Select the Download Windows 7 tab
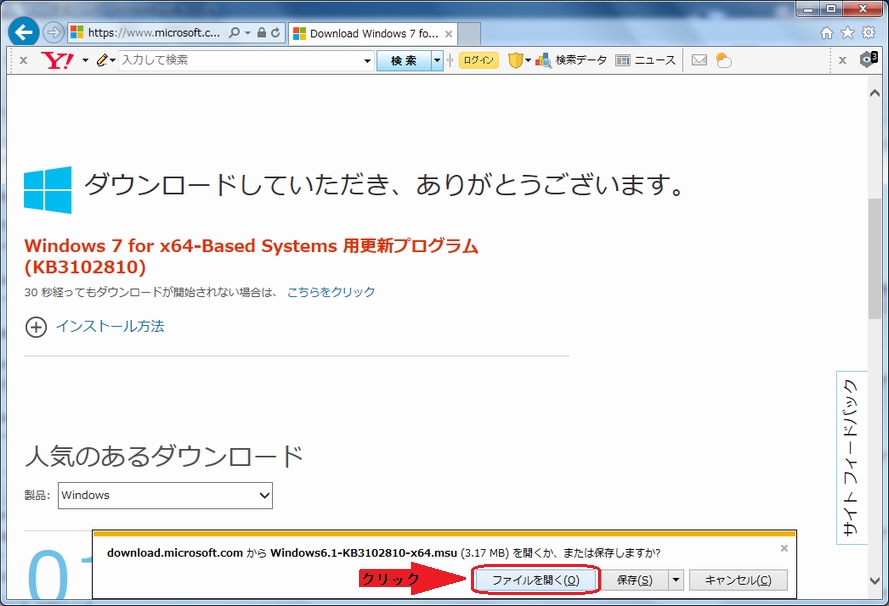The image size is (889, 606). coord(372,33)
